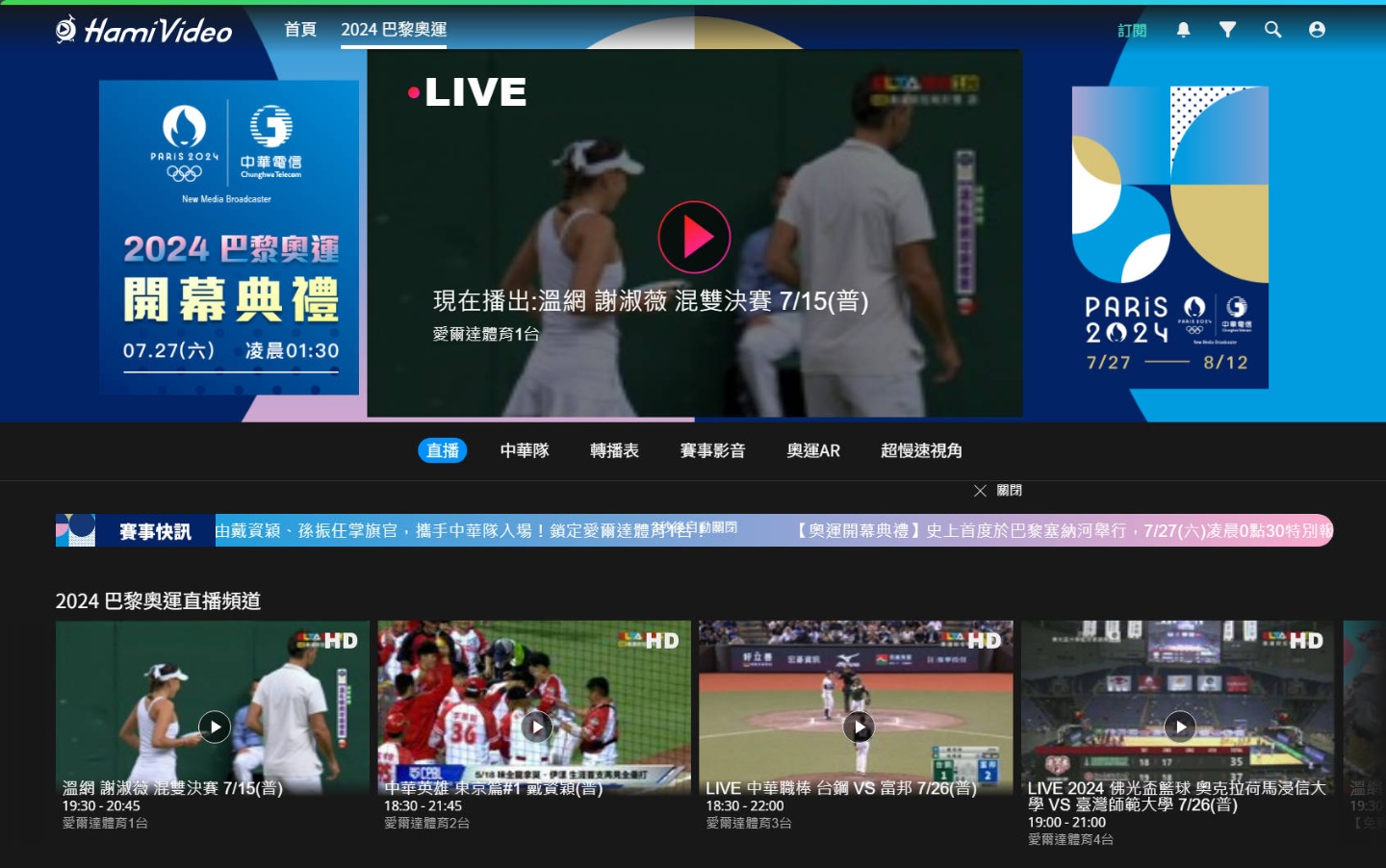Click the 愛爾達體育3台 channel label
Viewport: 1386px width, 868px height.
coord(748,824)
